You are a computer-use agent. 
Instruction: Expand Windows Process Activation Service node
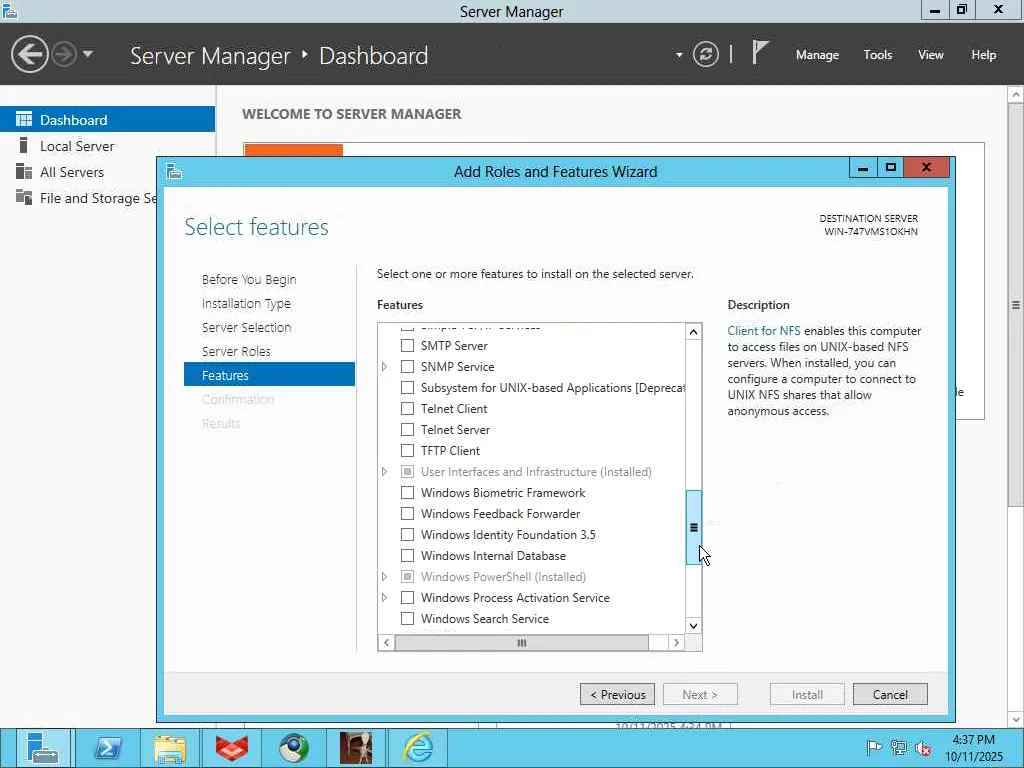click(385, 598)
